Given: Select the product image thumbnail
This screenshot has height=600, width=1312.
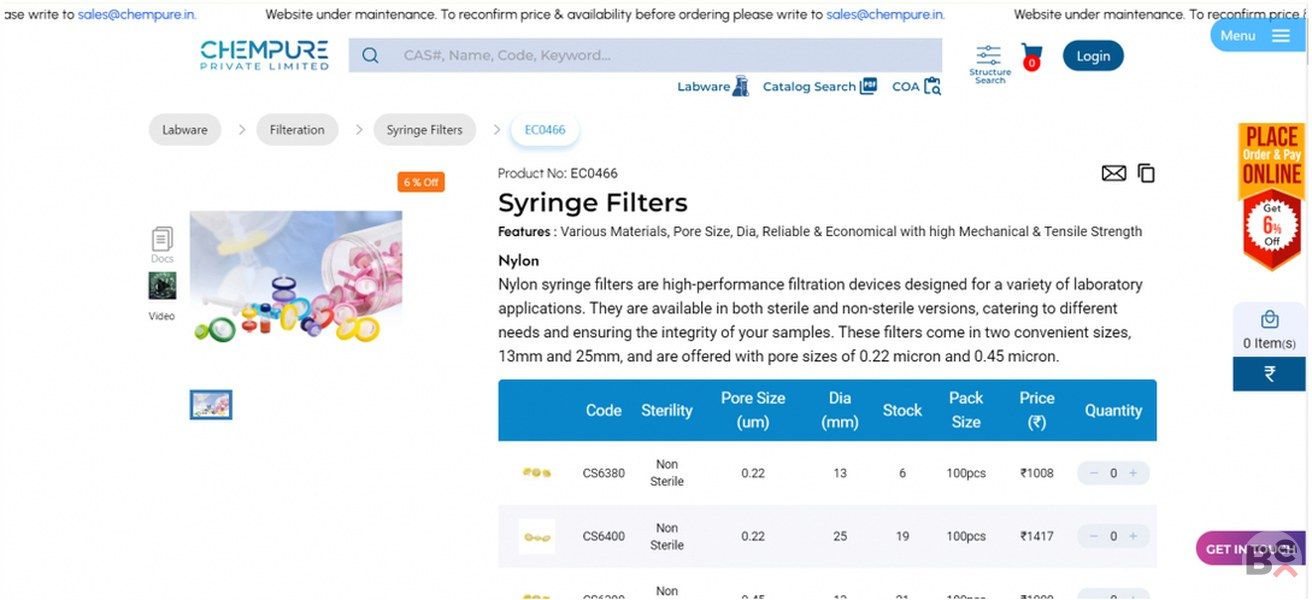Looking at the screenshot, I should pos(211,405).
